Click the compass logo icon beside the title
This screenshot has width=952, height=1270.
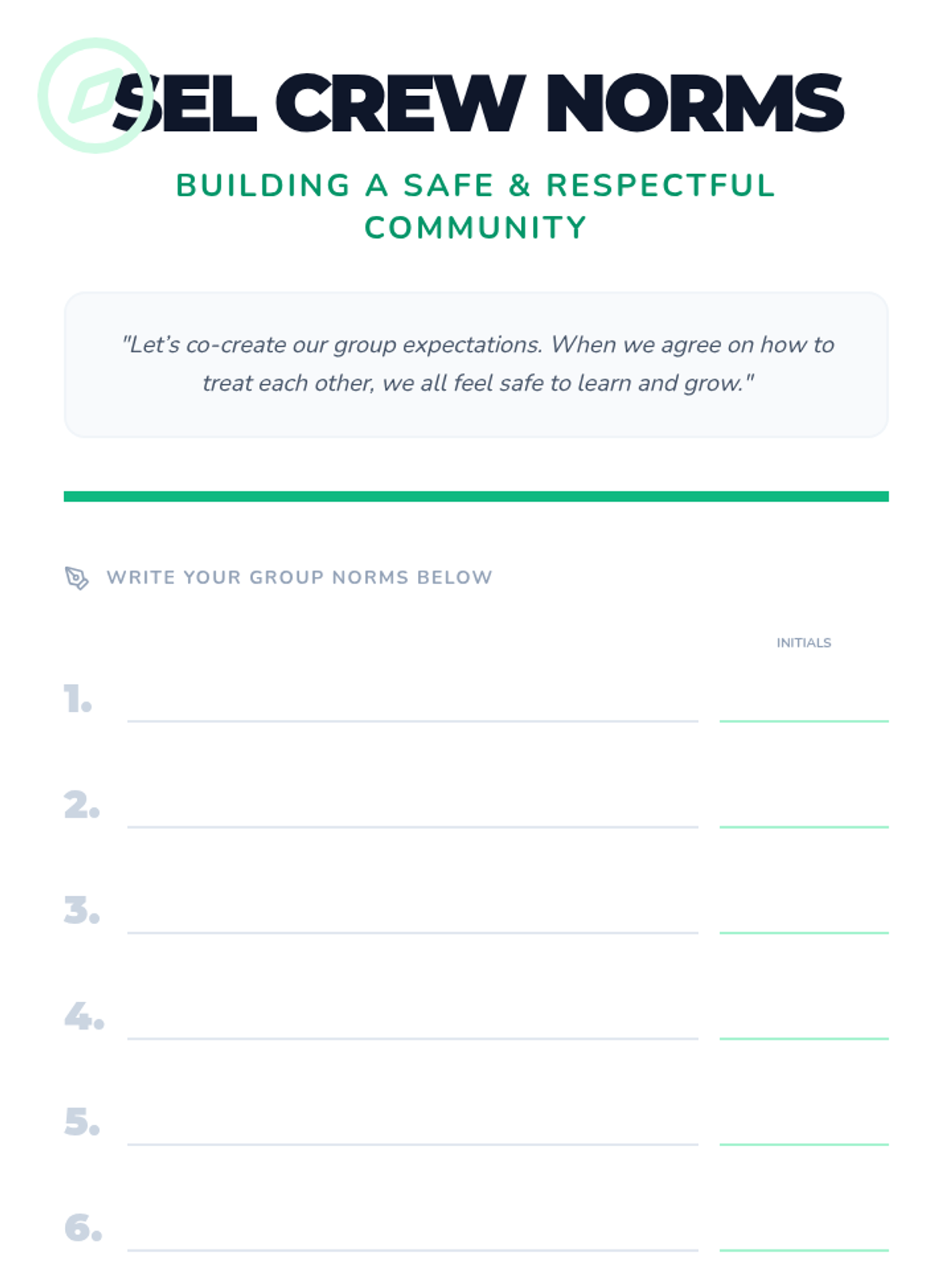(94, 95)
